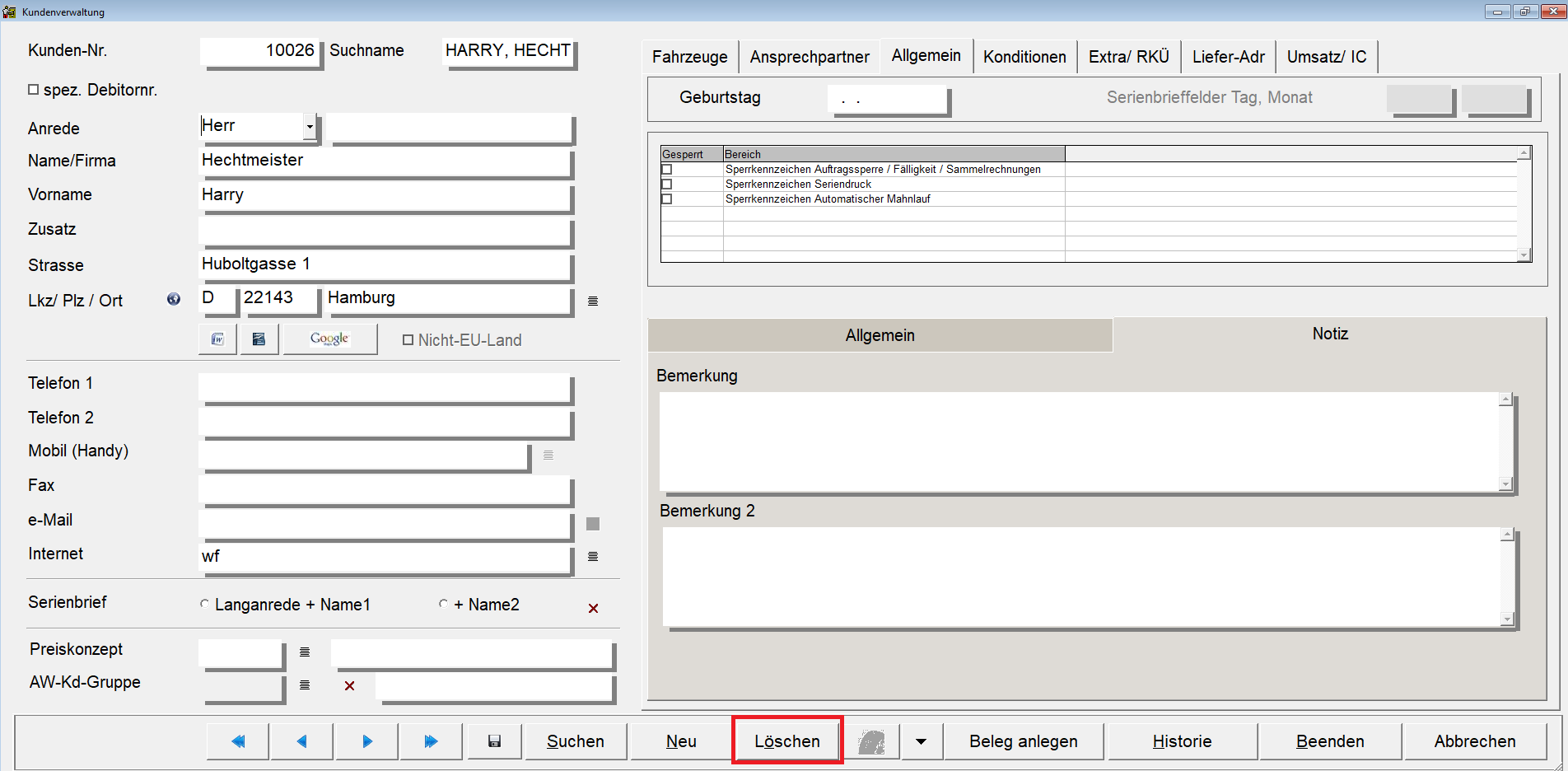
Task: Open the Konditionen tab
Action: pyautogui.click(x=1024, y=57)
